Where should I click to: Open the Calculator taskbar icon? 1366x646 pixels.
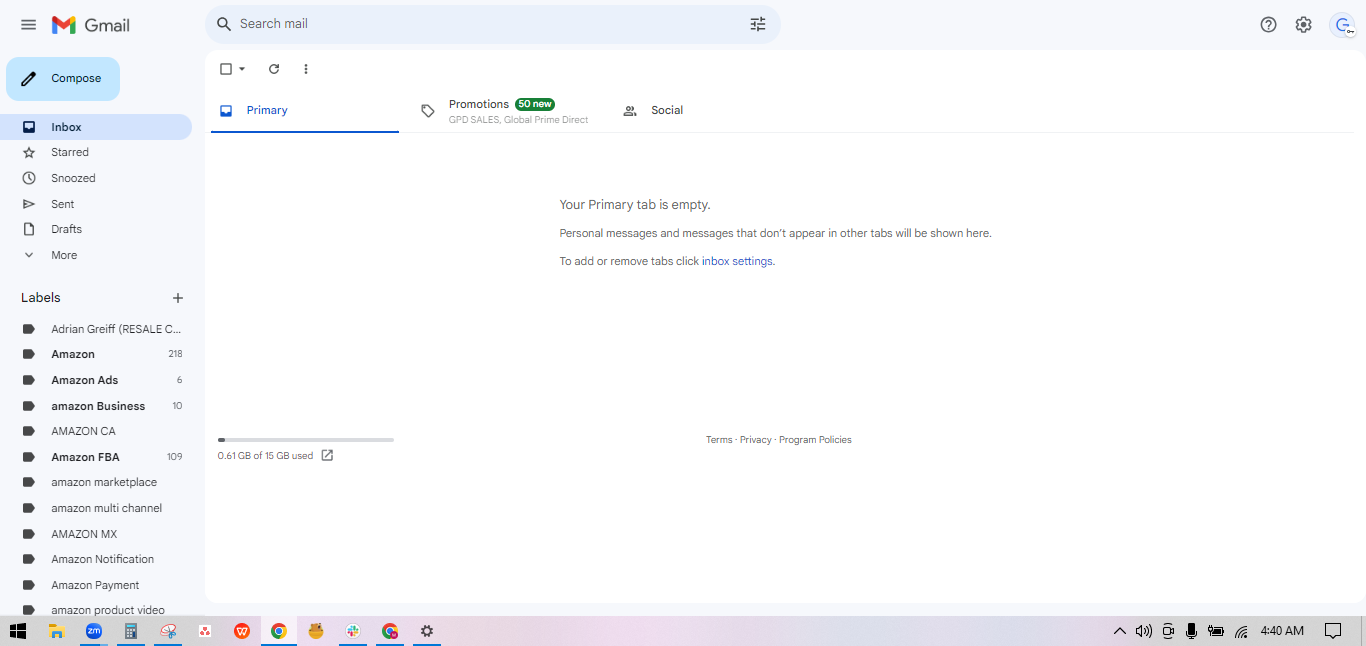[130, 631]
